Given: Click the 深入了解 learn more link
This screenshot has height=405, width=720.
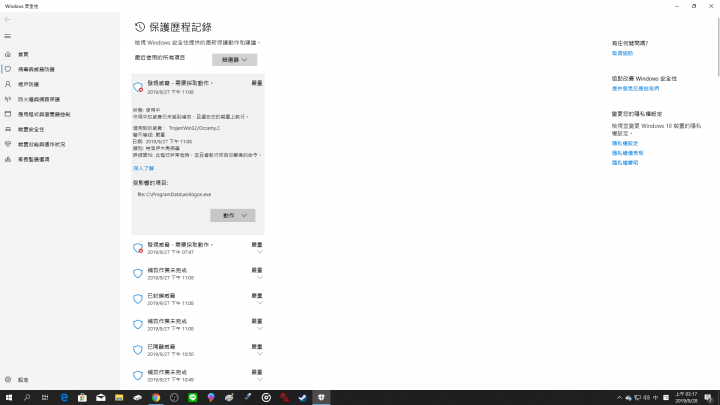Looking at the screenshot, I should point(144,169).
